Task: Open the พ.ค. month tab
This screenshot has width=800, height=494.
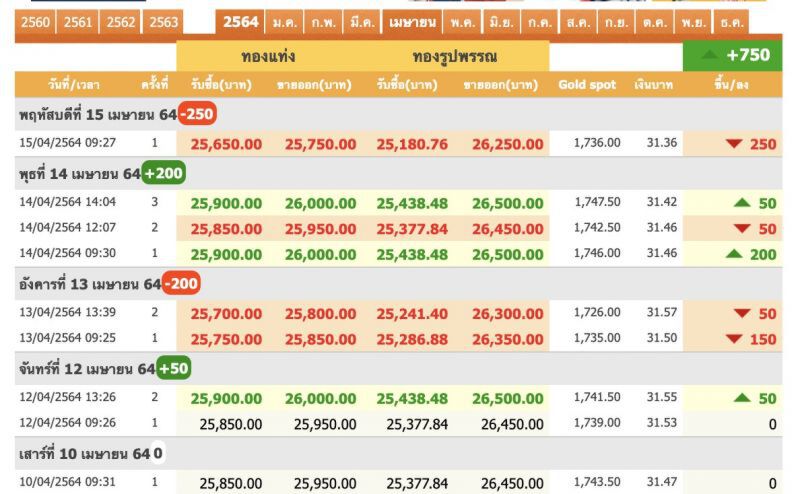Action: [x=462, y=22]
